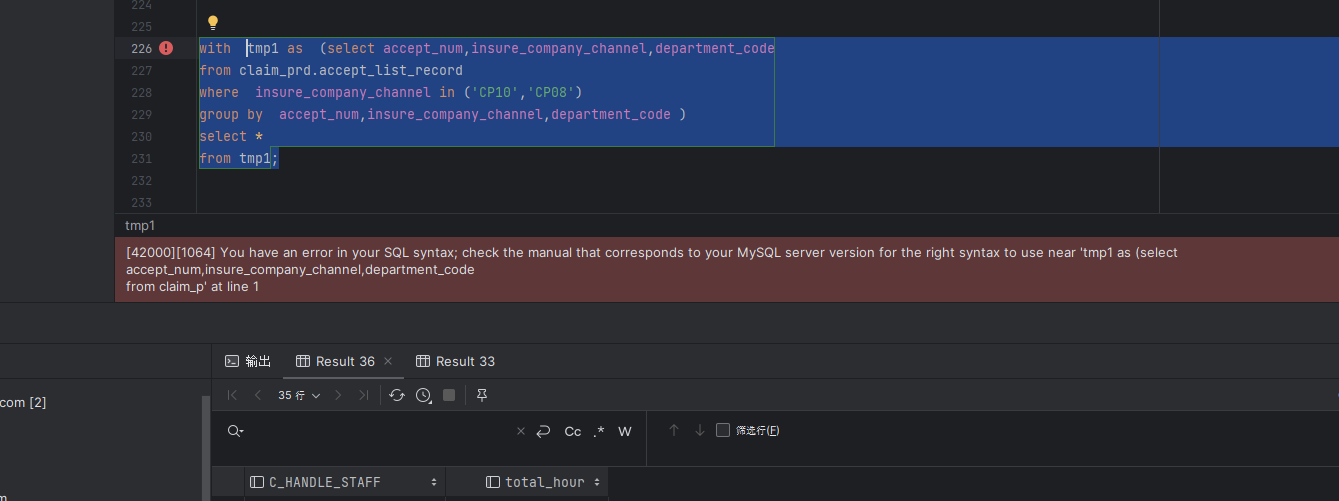Screen dimensions: 1339x501
Task: Click the new line icon in the search bar
Action: pos(543,431)
